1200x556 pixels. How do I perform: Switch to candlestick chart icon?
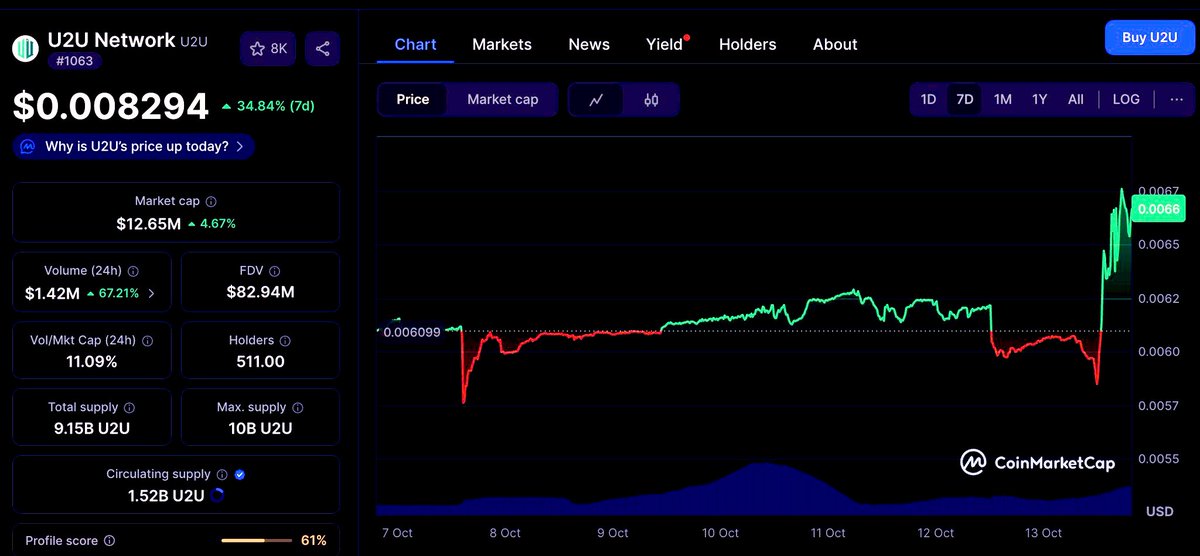(x=651, y=100)
